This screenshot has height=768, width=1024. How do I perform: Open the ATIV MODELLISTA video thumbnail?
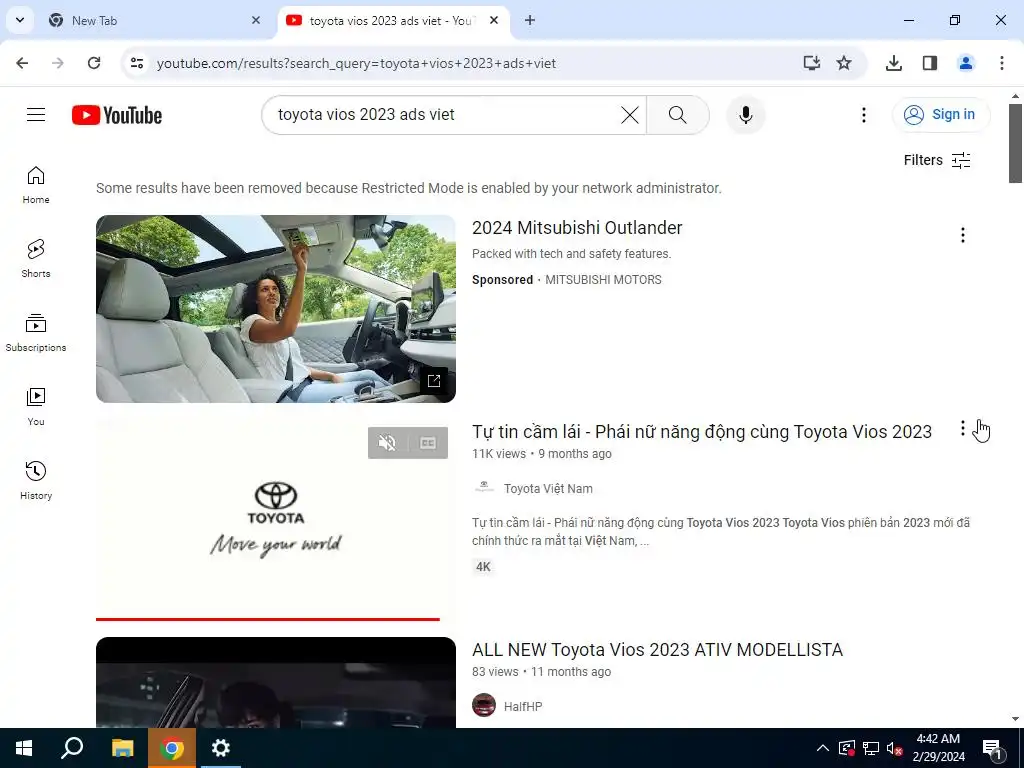click(276, 682)
